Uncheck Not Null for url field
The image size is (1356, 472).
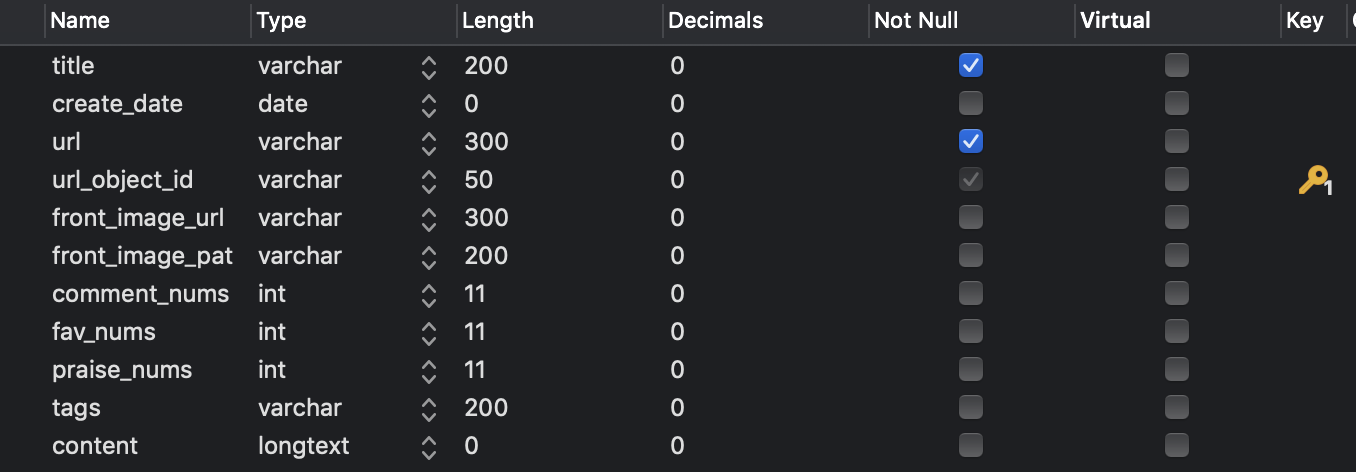pyautogui.click(x=970, y=142)
